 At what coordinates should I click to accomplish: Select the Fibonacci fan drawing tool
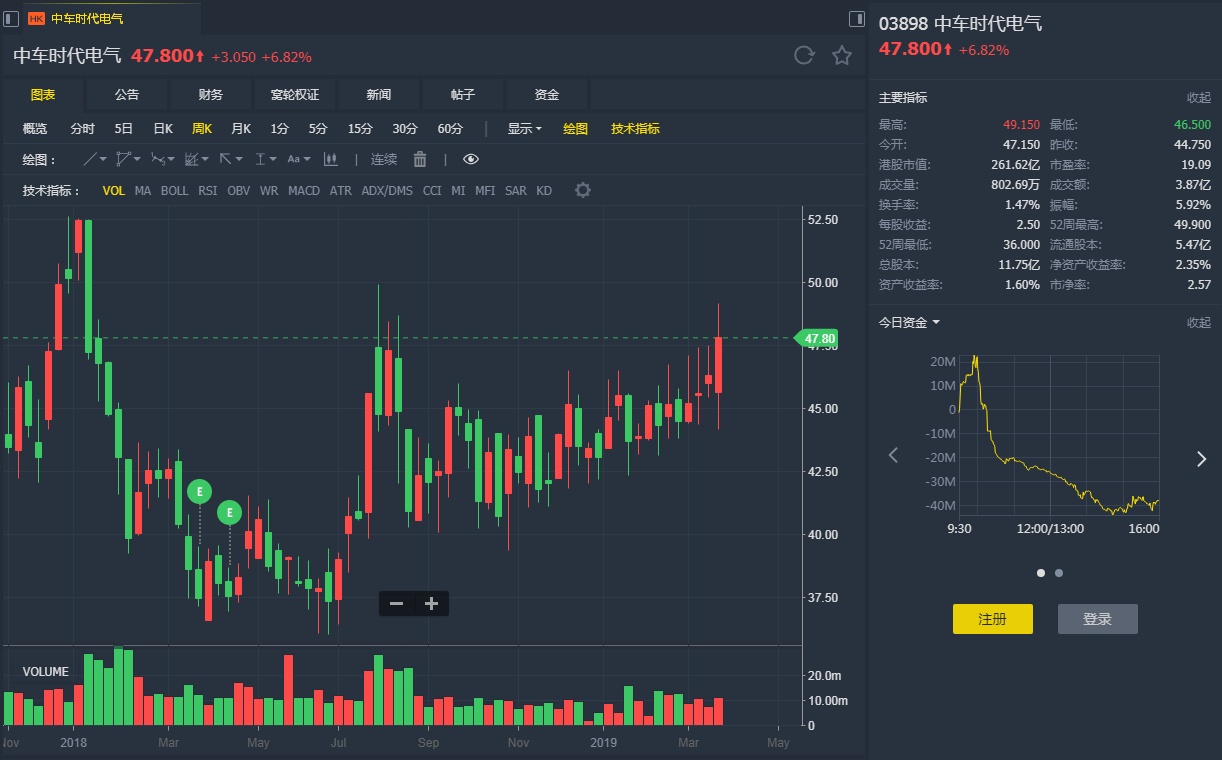coord(192,159)
